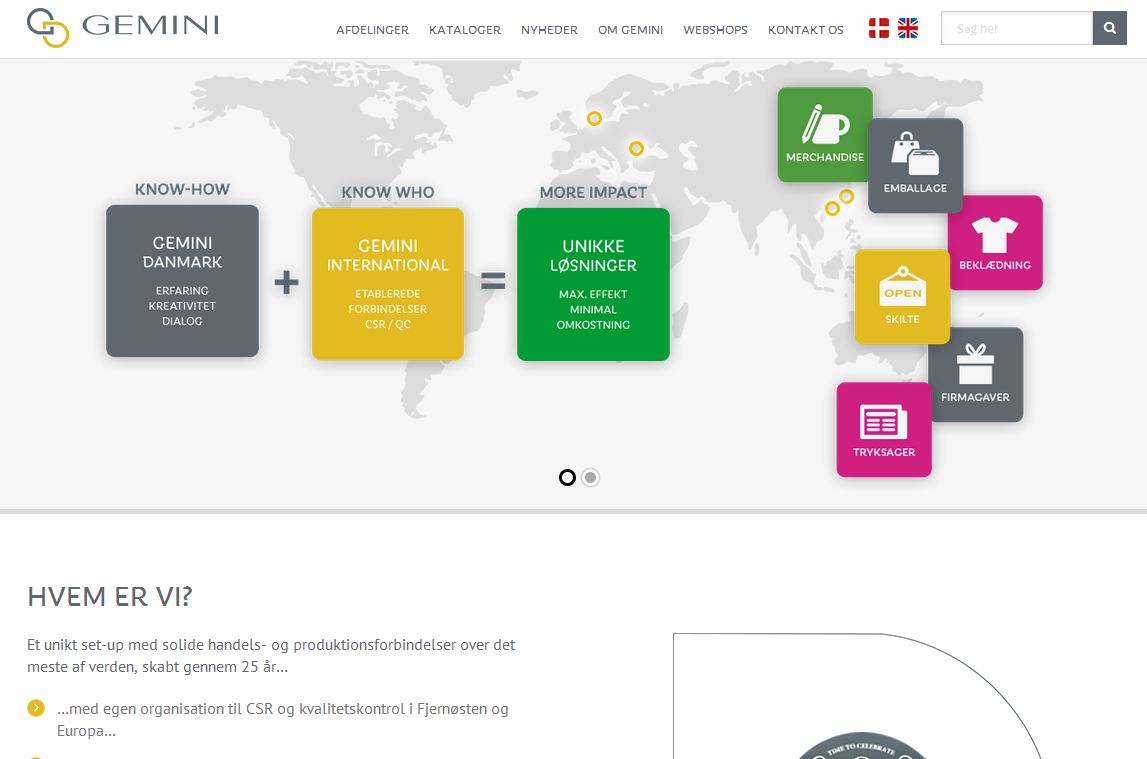Switch site language to English flag

click(x=908, y=29)
